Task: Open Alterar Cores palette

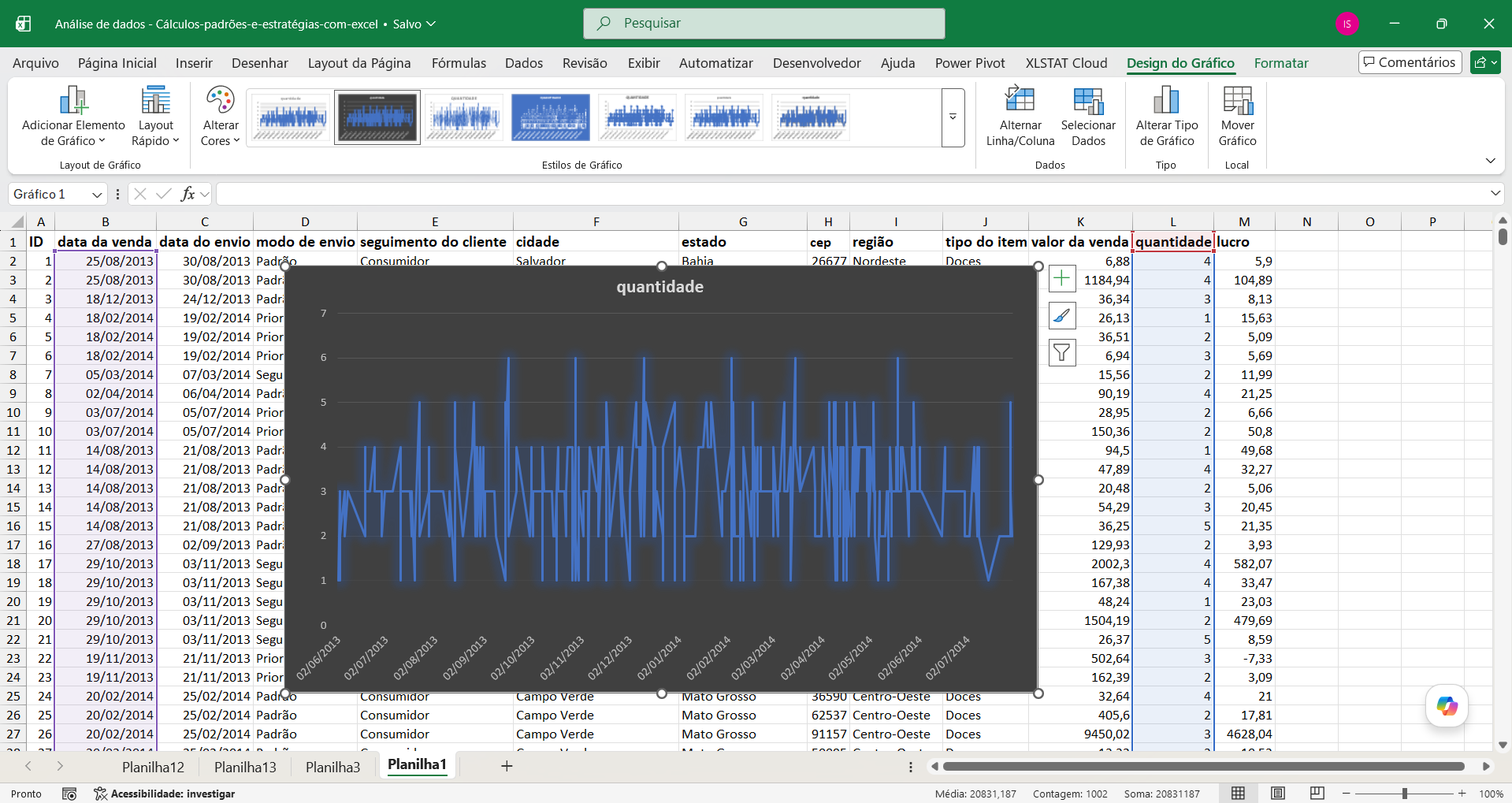Action: (221, 117)
